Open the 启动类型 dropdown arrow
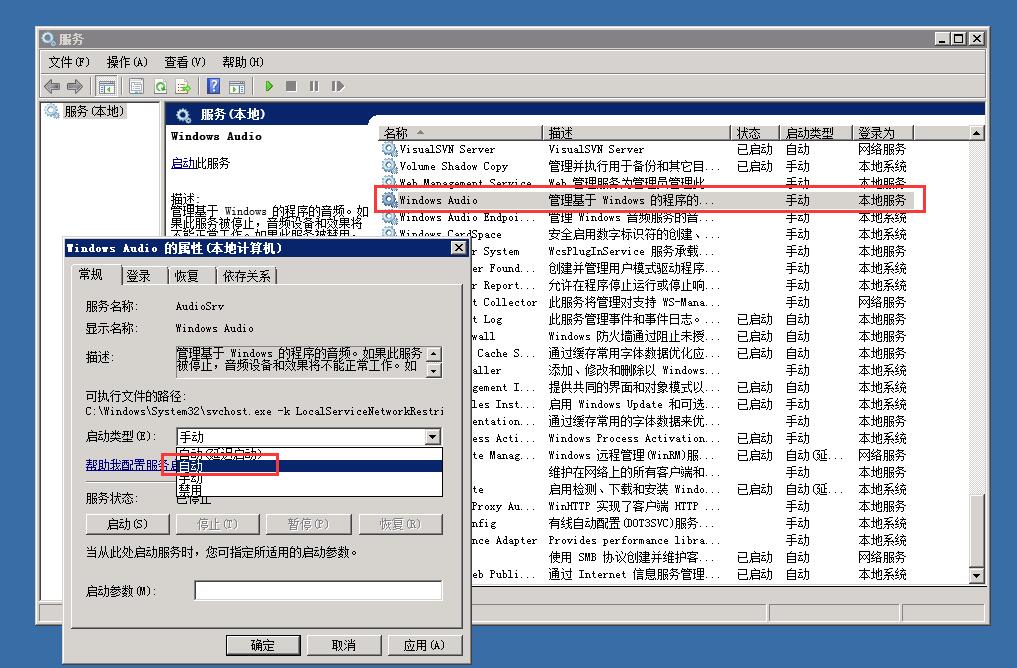The image size is (1017, 668). pos(433,437)
